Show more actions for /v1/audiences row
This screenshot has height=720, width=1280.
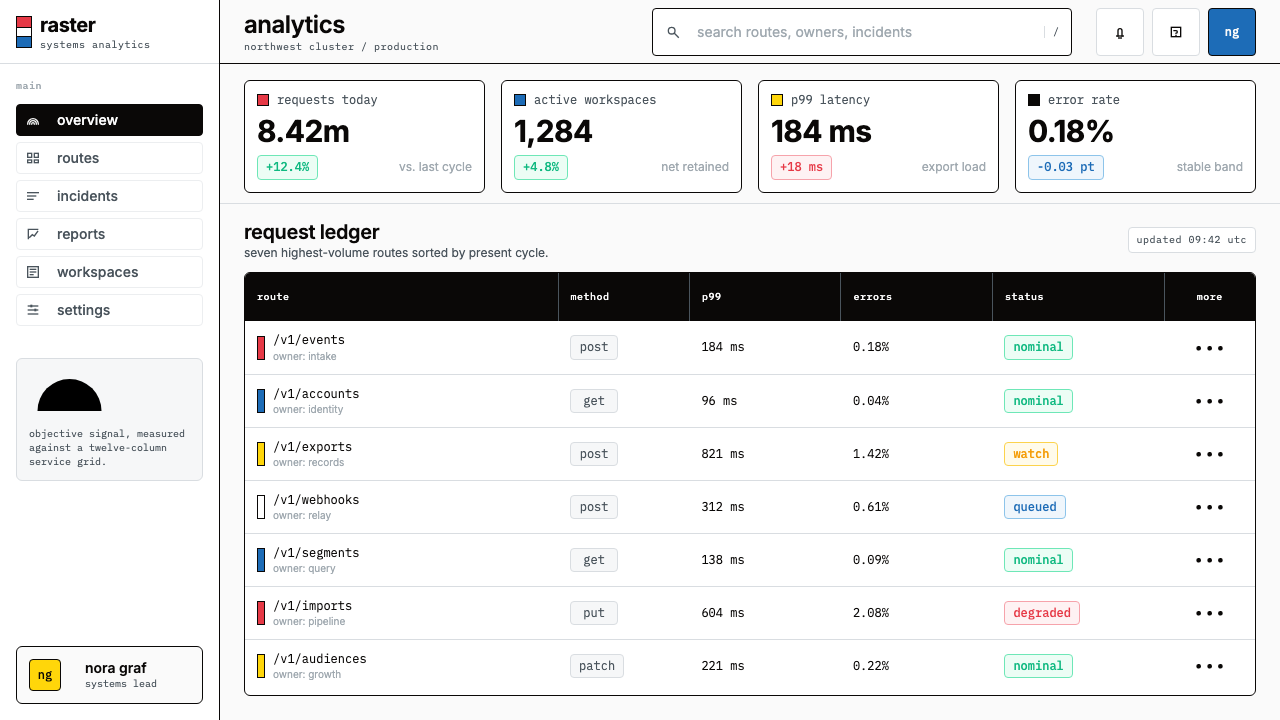(1209, 666)
